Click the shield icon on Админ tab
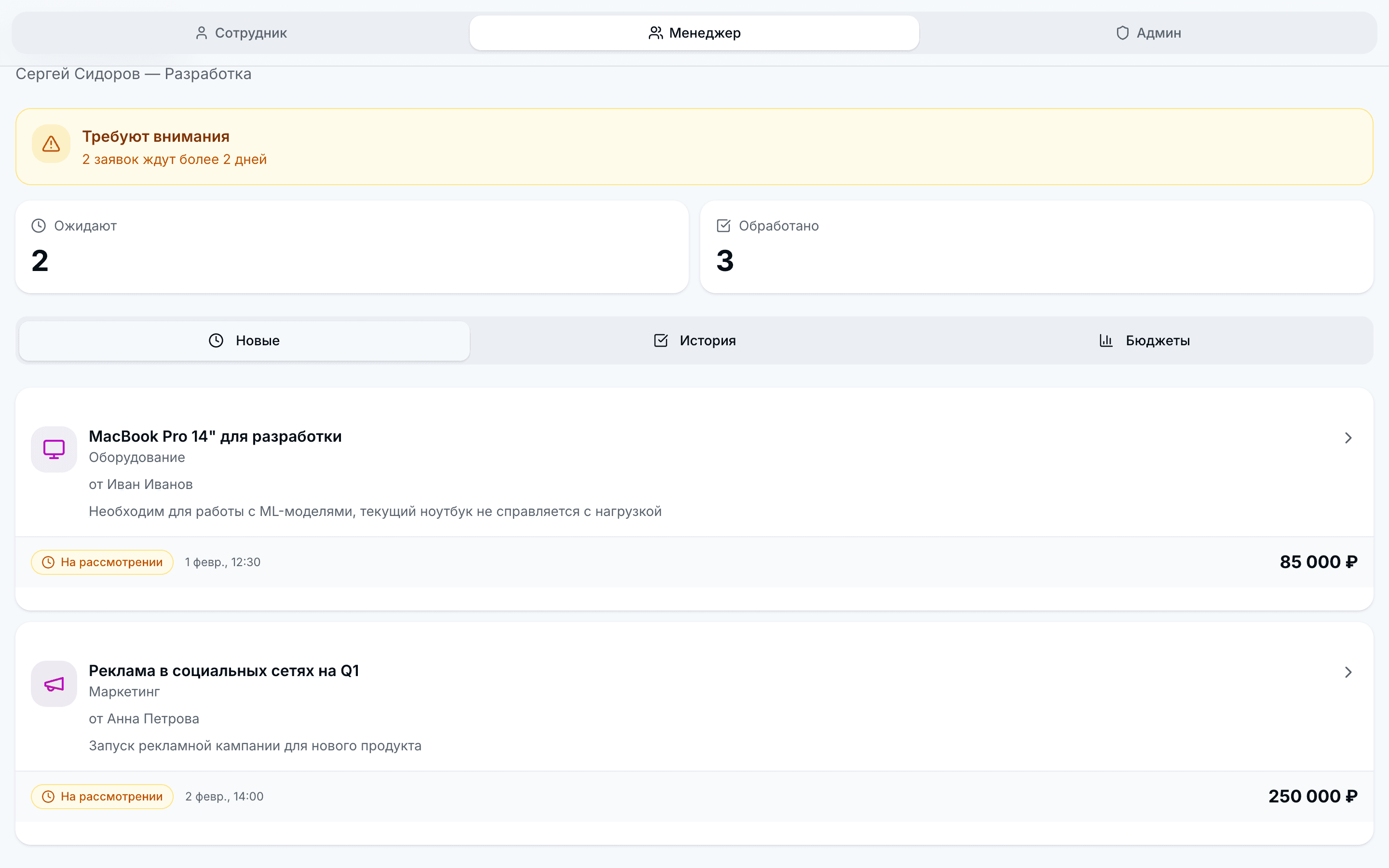This screenshot has width=1389, height=868. tap(1122, 33)
